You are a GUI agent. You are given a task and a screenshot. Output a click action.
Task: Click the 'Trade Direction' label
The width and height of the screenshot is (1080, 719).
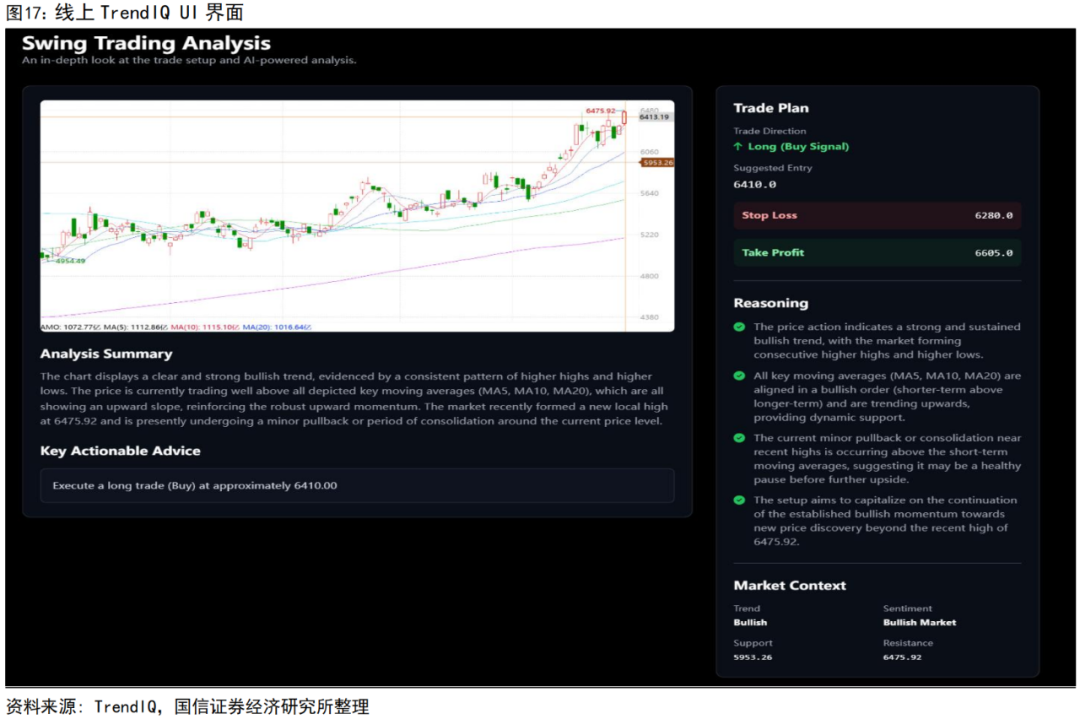click(769, 131)
